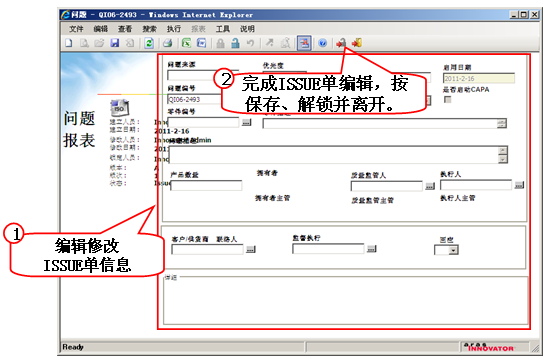The image size is (557, 361).
Task: Export to Word using toolbar icon
Action: [x=201, y=43]
